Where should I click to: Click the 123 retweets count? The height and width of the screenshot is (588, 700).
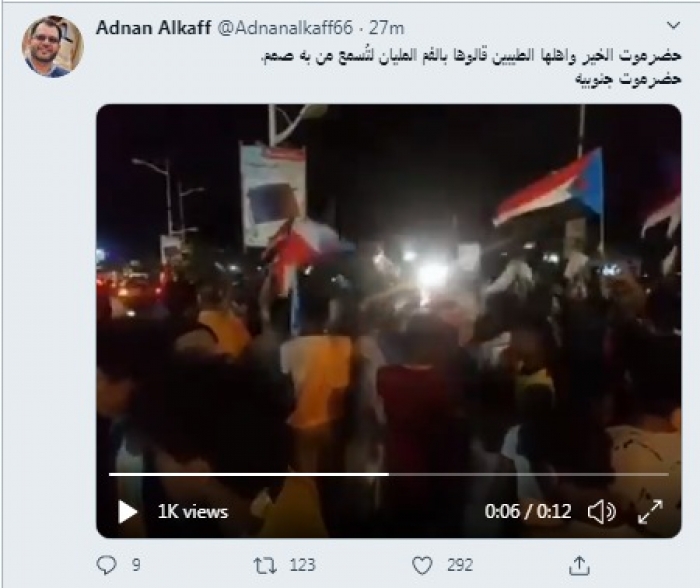(x=303, y=565)
